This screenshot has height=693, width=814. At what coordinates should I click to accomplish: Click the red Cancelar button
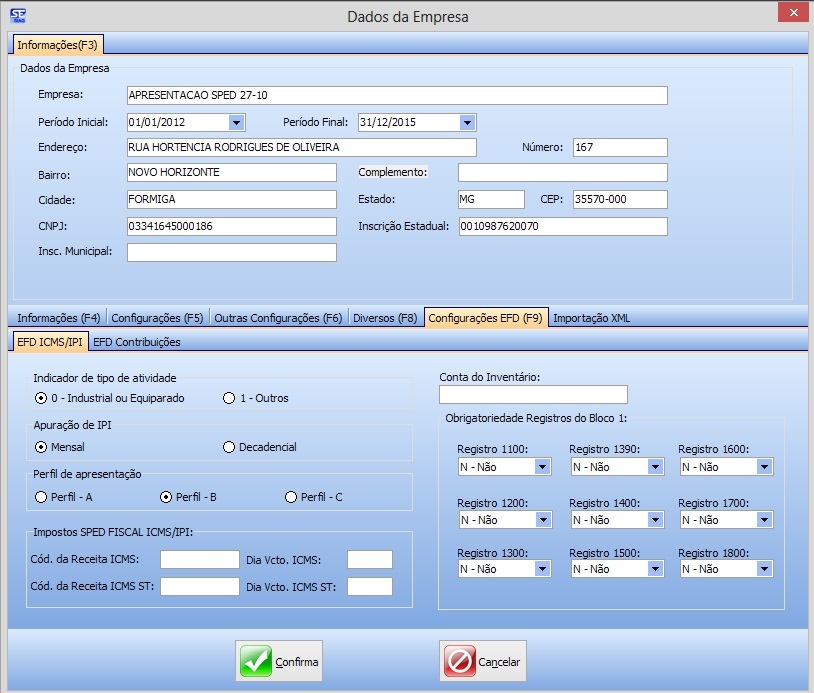483,661
